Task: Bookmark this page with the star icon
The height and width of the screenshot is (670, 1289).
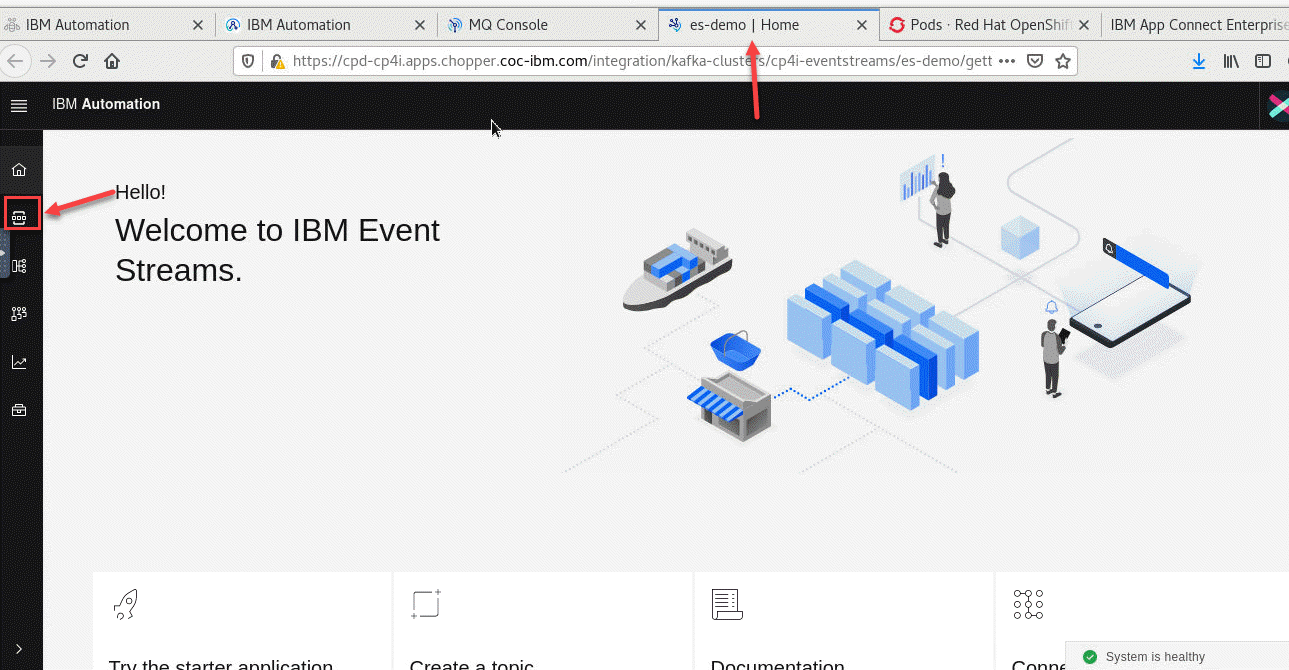Action: pyautogui.click(x=1063, y=61)
